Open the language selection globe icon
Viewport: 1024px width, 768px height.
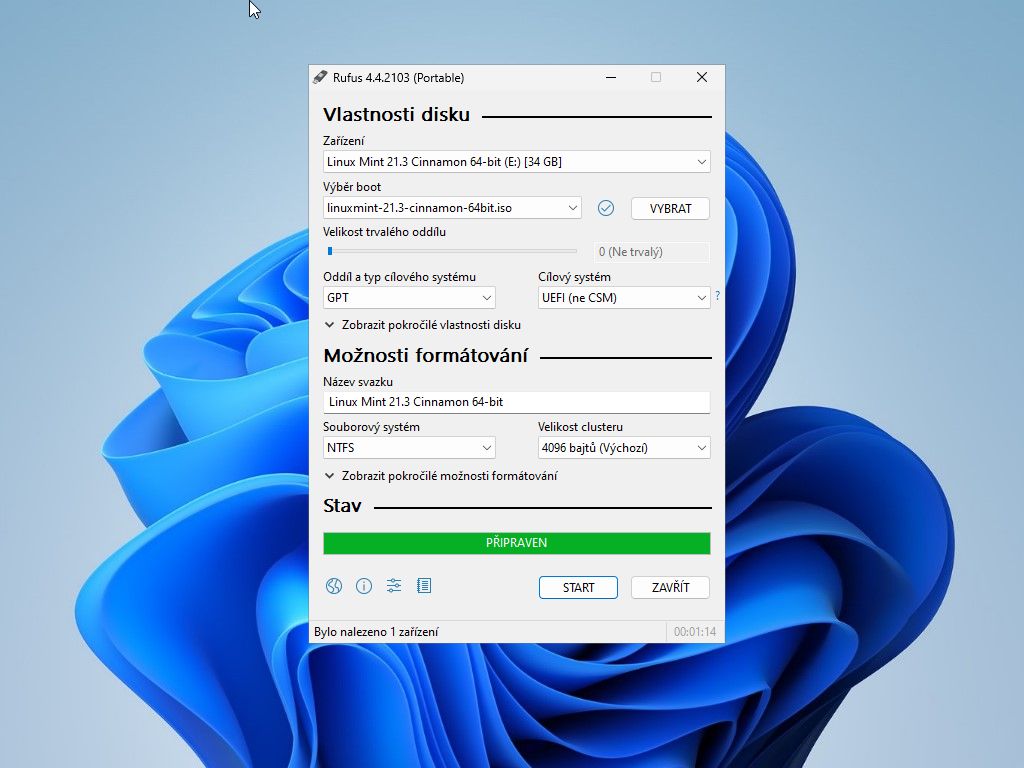[333, 586]
